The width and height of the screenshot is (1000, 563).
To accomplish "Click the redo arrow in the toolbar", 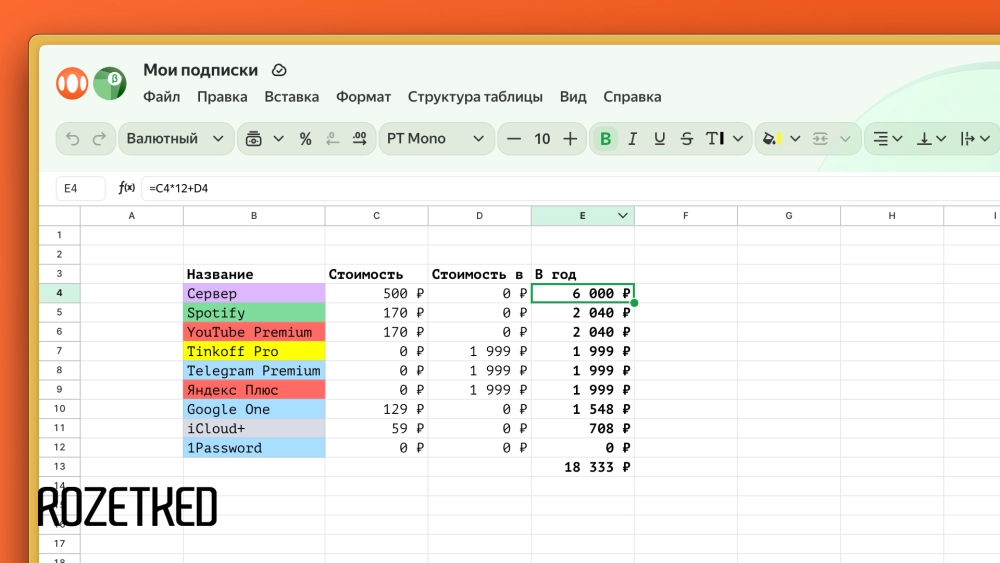I will [99, 139].
